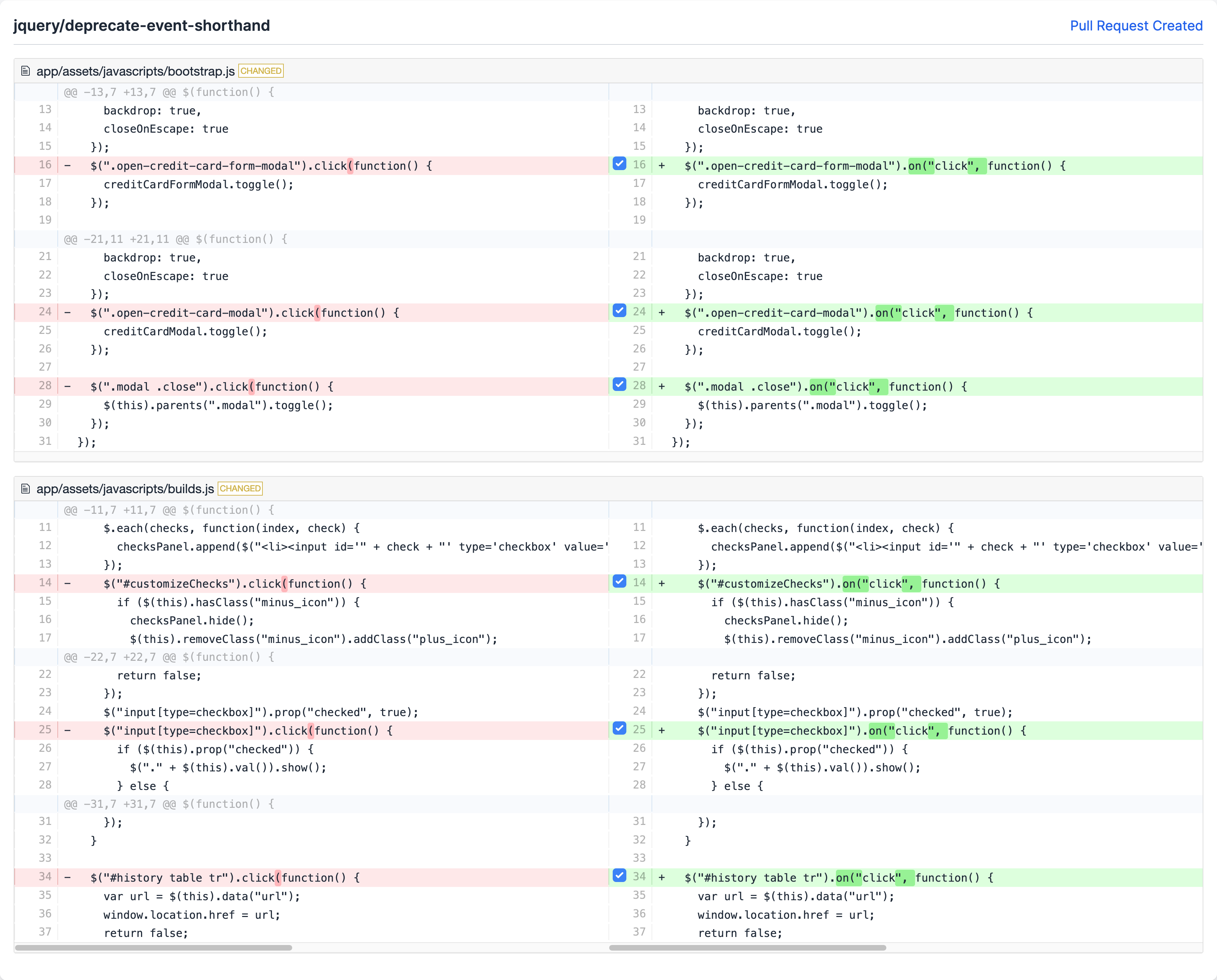The image size is (1217, 980).
Task: Click minus marker on builds.js line 34
Action: pos(68,878)
